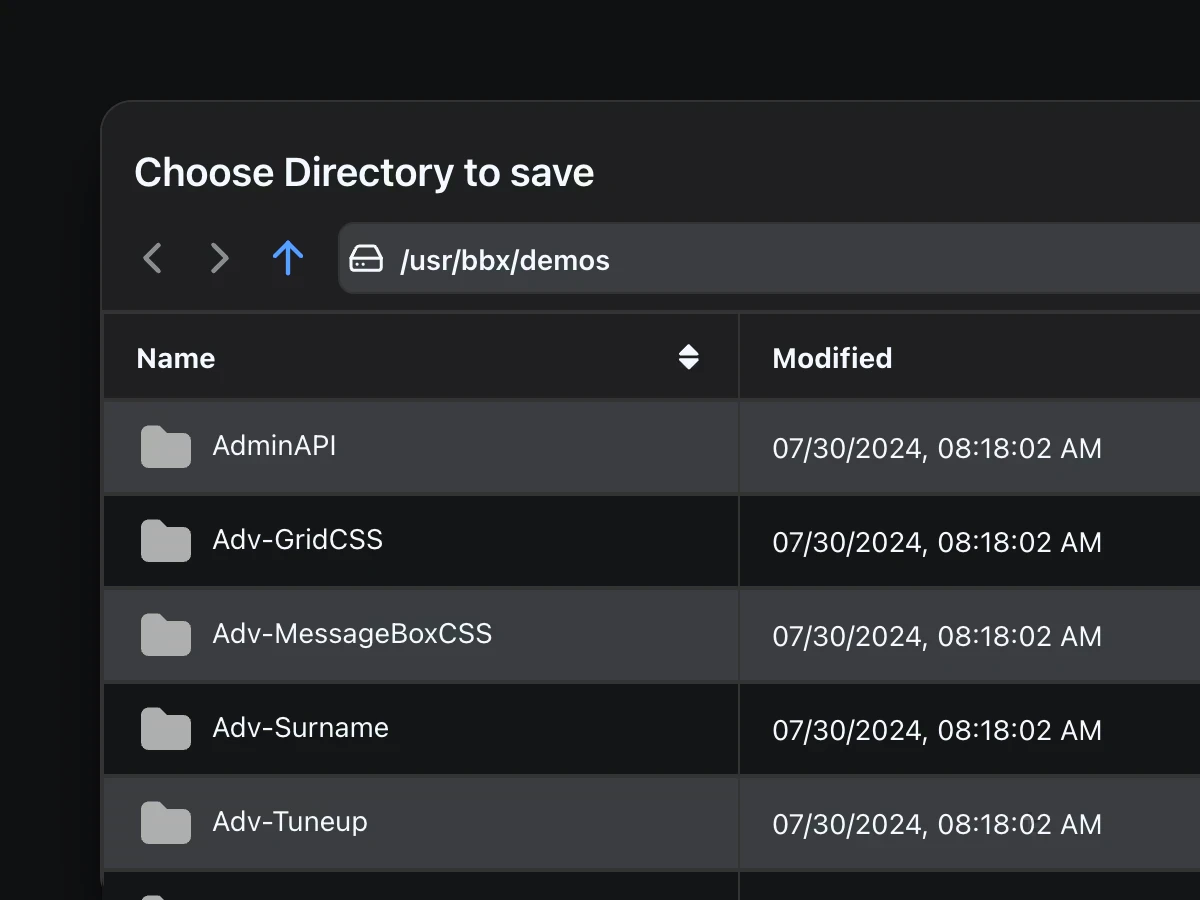Click the Adv-MessageBoxCSS folder icon
Image resolution: width=1200 pixels, height=900 pixels.
click(x=165, y=635)
